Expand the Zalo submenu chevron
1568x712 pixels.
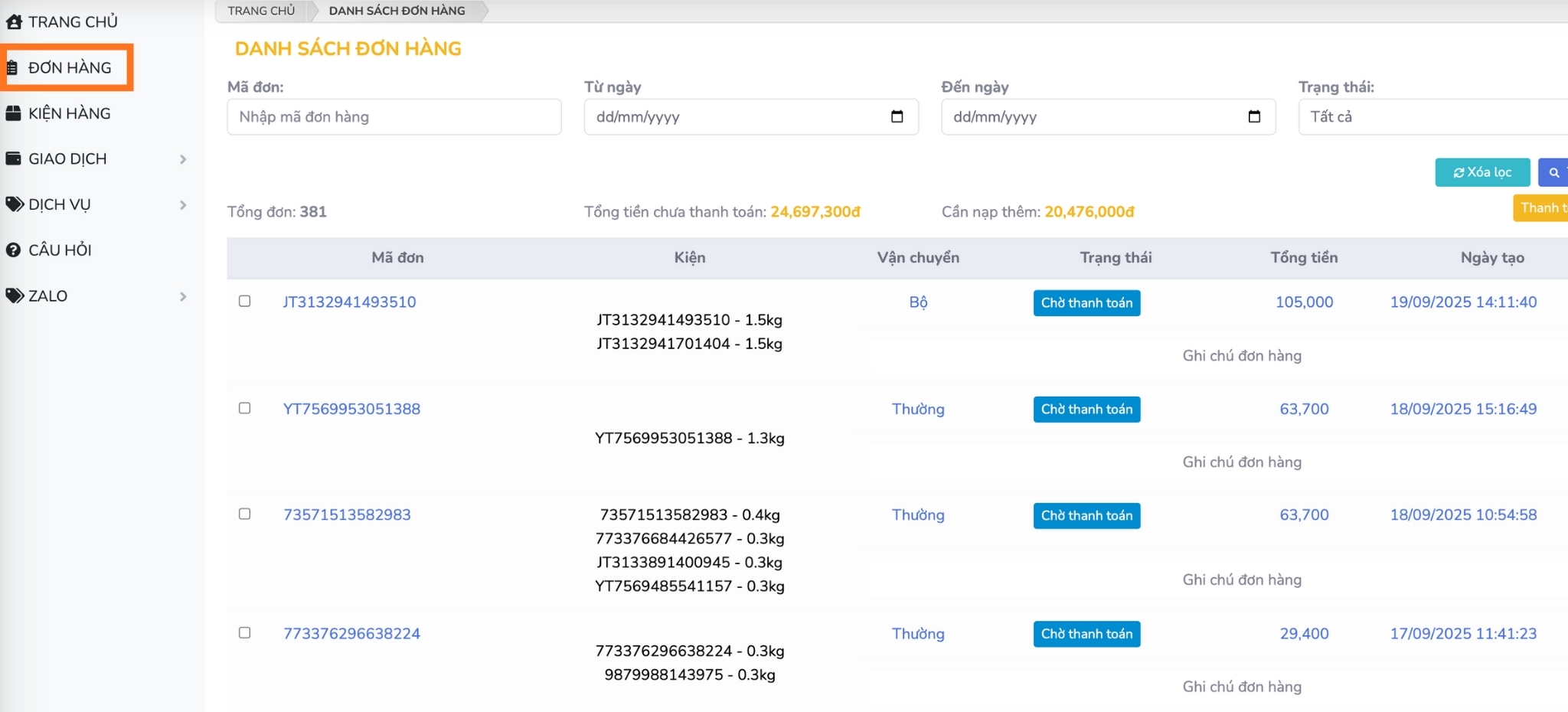click(x=183, y=296)
